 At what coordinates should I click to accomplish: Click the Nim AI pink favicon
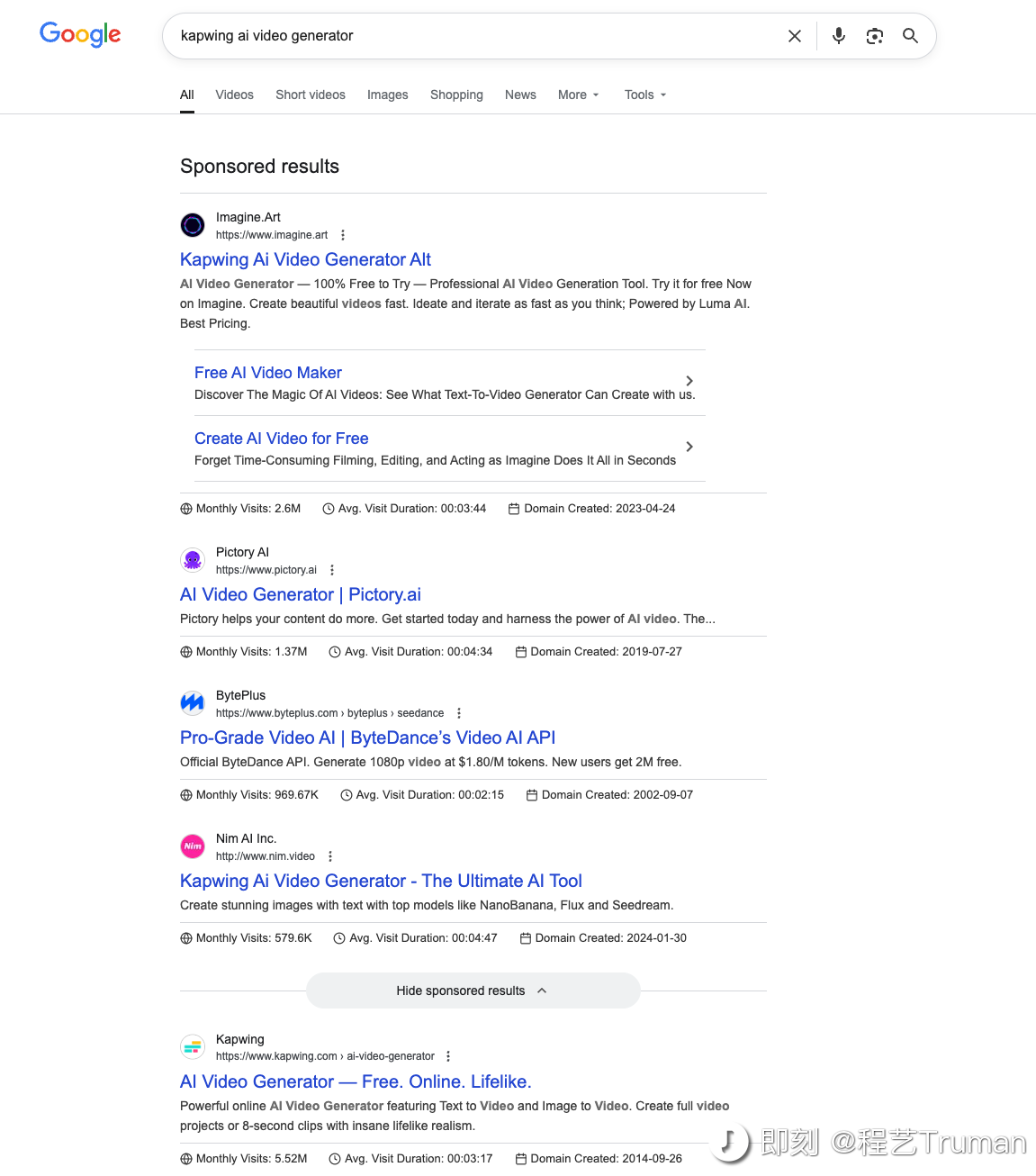(x=193, y=846)
